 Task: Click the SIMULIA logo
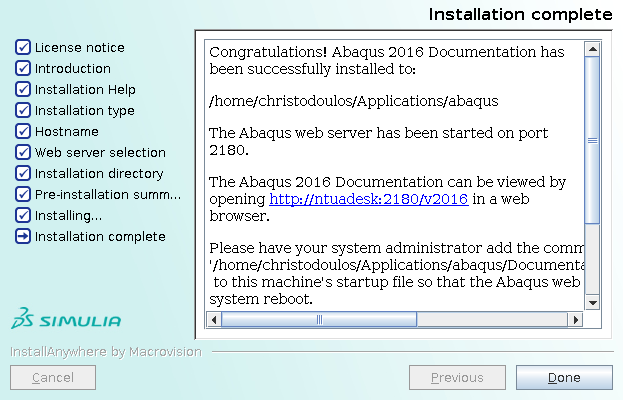(66, 318)
